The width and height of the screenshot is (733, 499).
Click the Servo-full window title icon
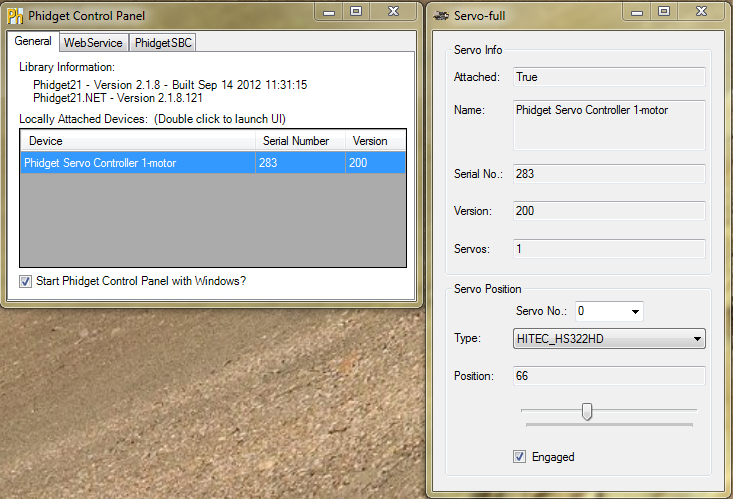(440, 16)
